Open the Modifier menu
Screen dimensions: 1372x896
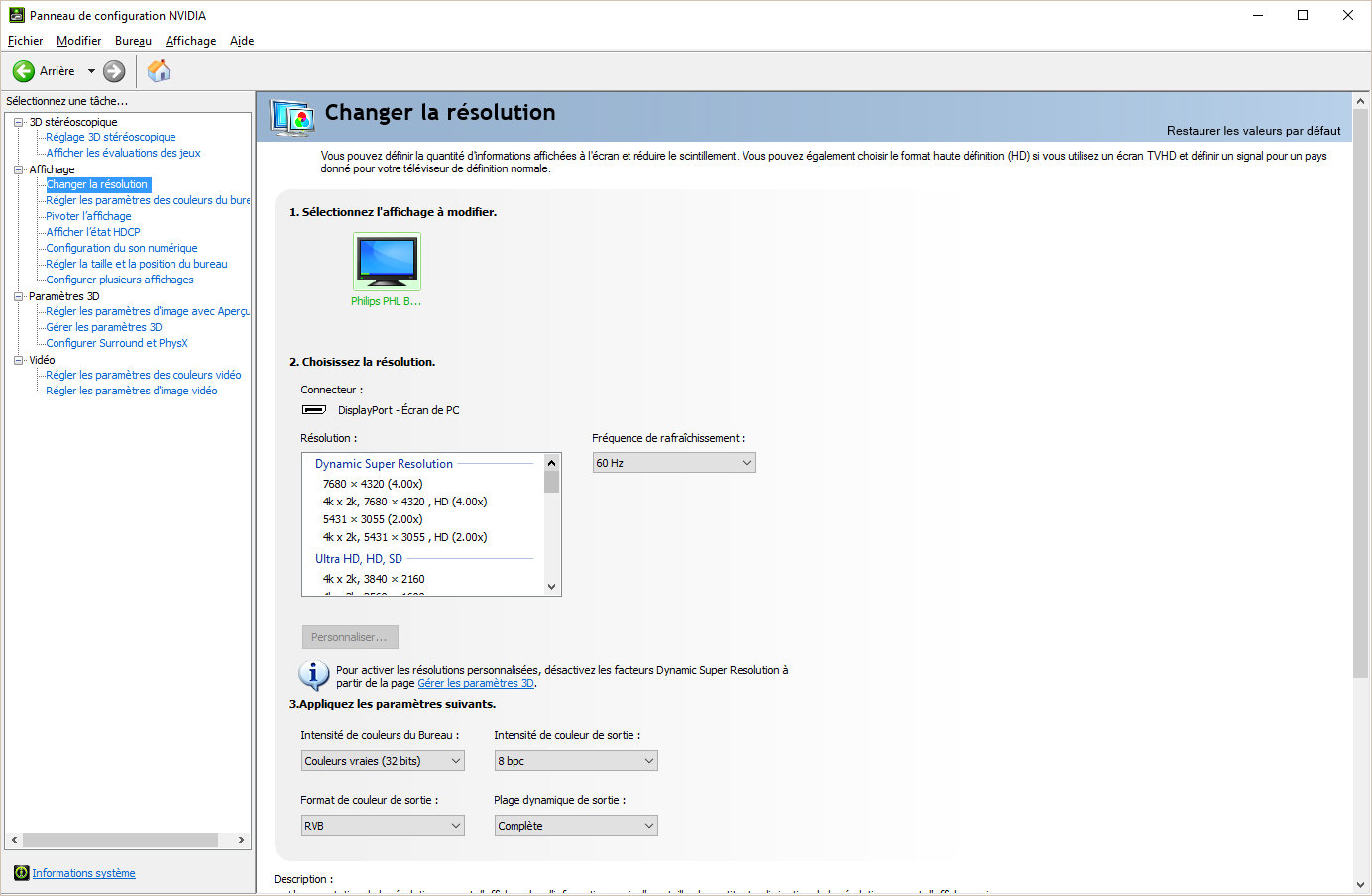(78, 41)
